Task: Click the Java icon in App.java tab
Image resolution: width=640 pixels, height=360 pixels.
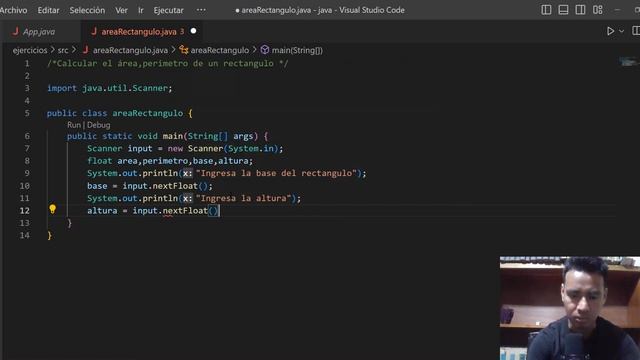Action: (x=16, y=31)
